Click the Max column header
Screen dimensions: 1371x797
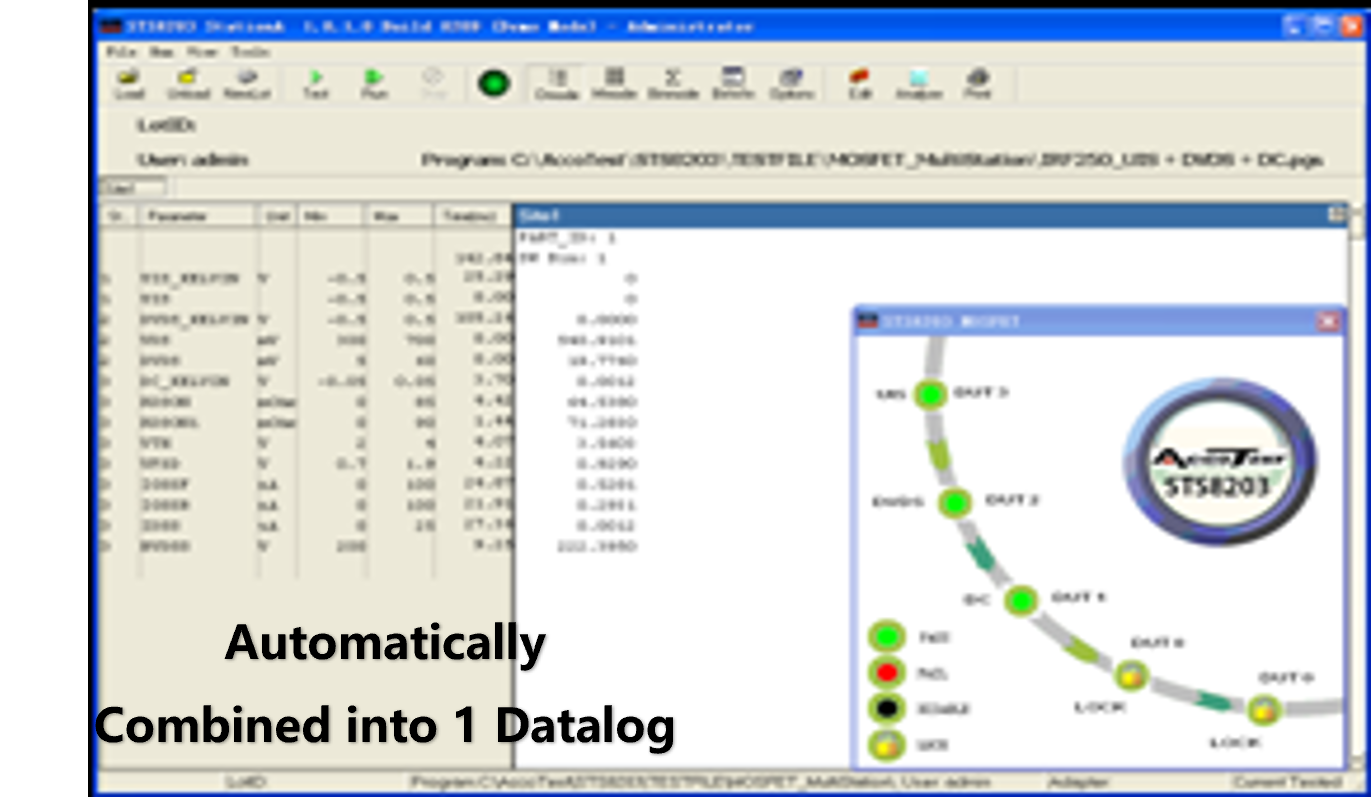tap(399, 216)
